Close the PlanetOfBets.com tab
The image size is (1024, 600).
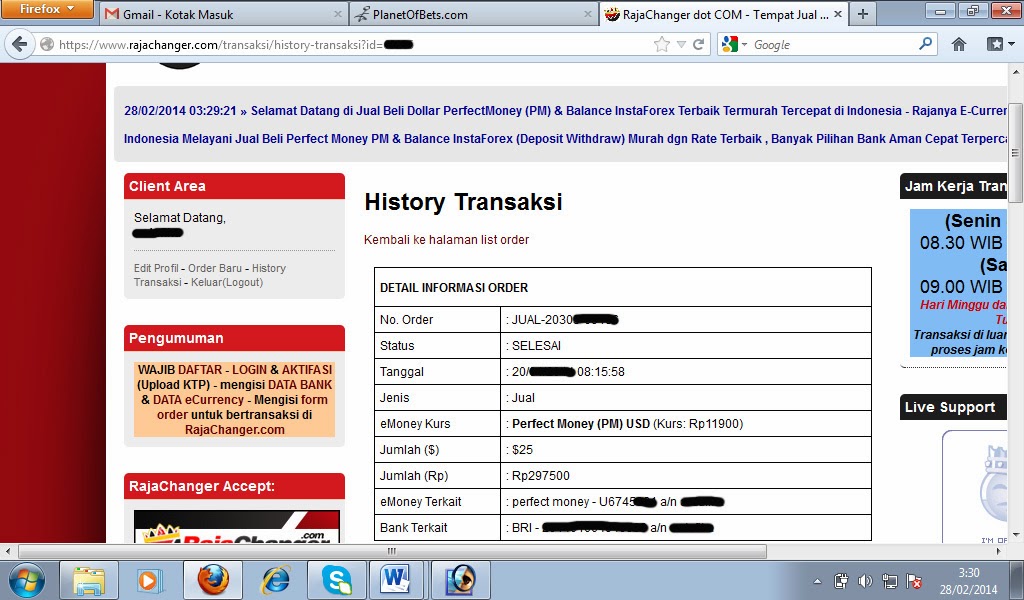click(x=588, y=14)
